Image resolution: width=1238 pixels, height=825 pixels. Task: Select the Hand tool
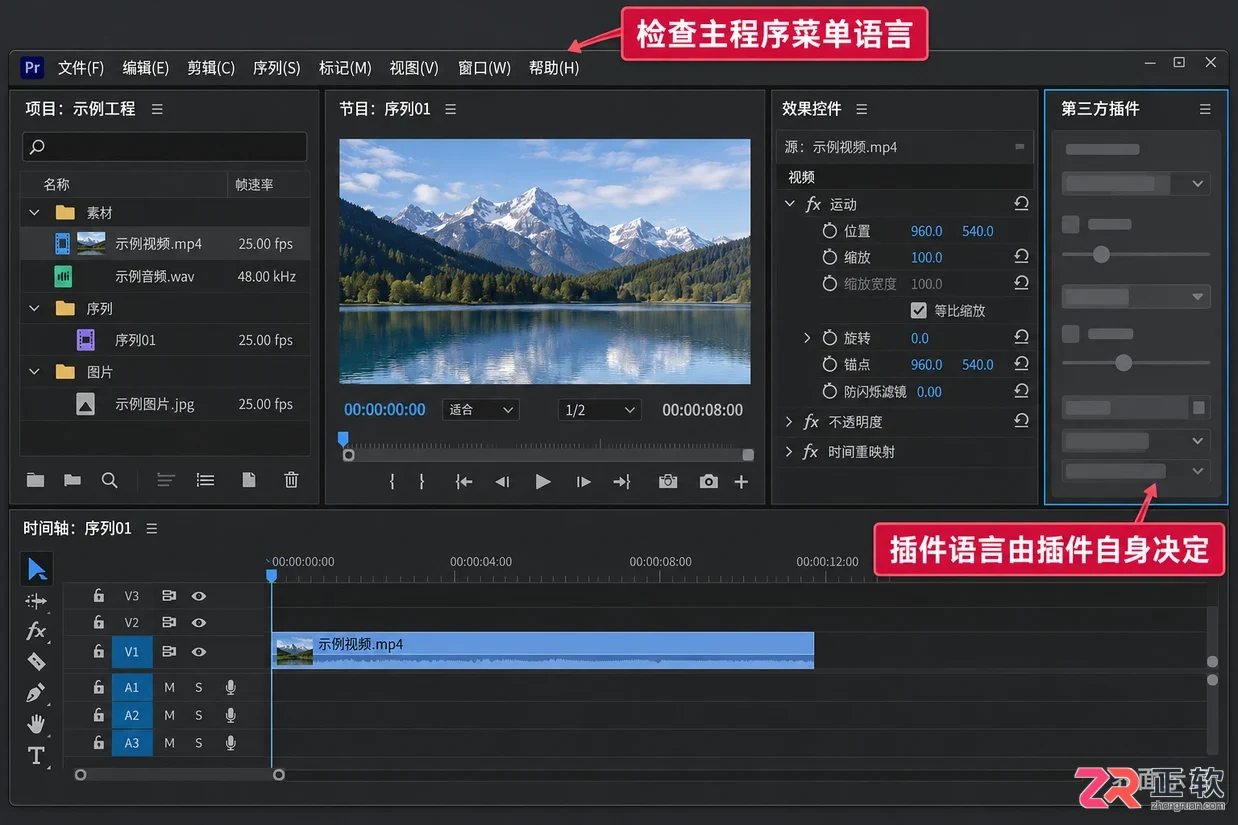[x=36, y=723]
